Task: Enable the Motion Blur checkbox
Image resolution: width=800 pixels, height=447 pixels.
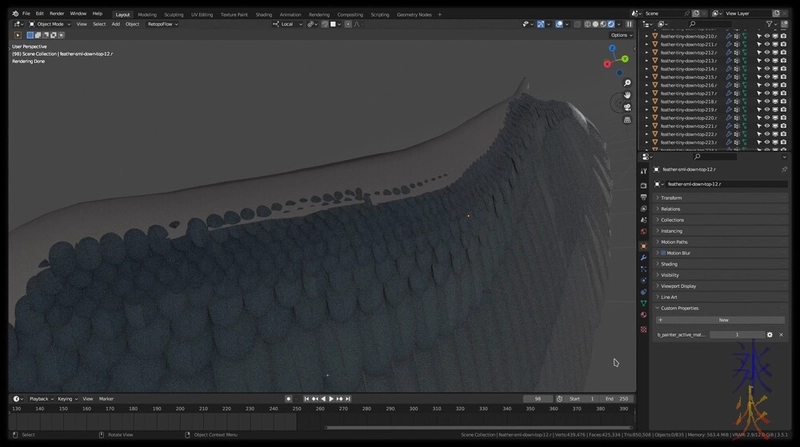Action: click(x=663, y=253)
